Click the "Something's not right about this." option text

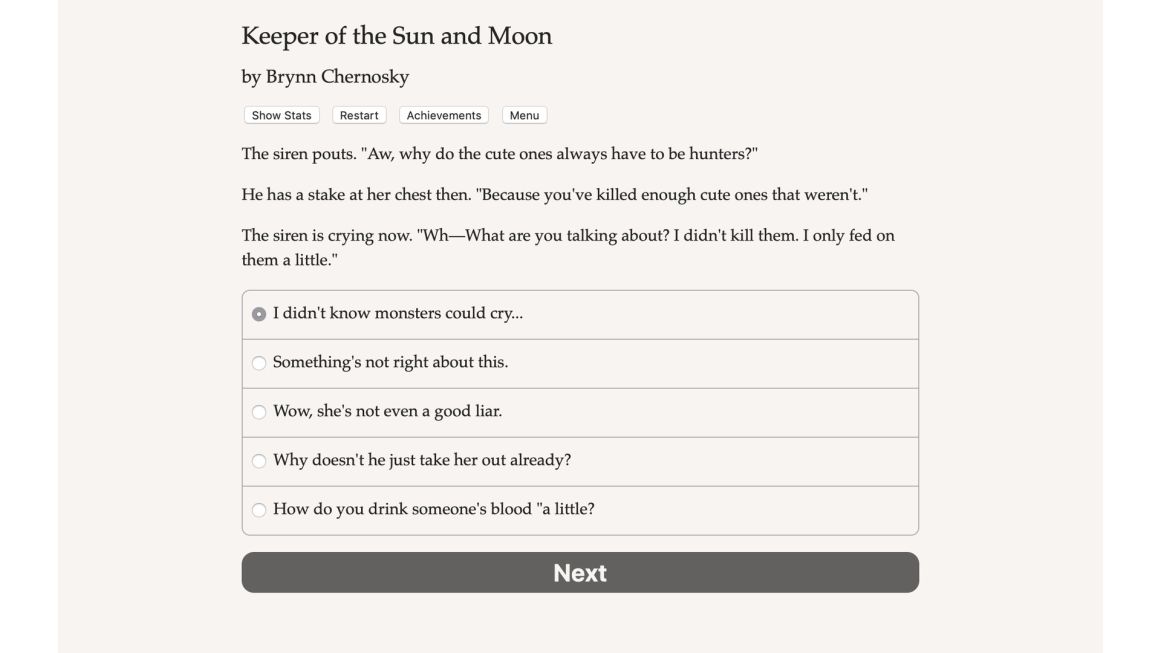tap(391, 362)
